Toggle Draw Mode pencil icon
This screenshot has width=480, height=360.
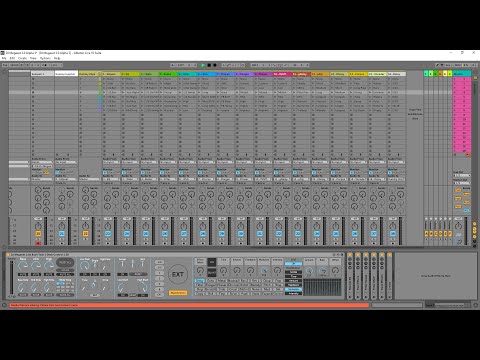coord(437,65)
